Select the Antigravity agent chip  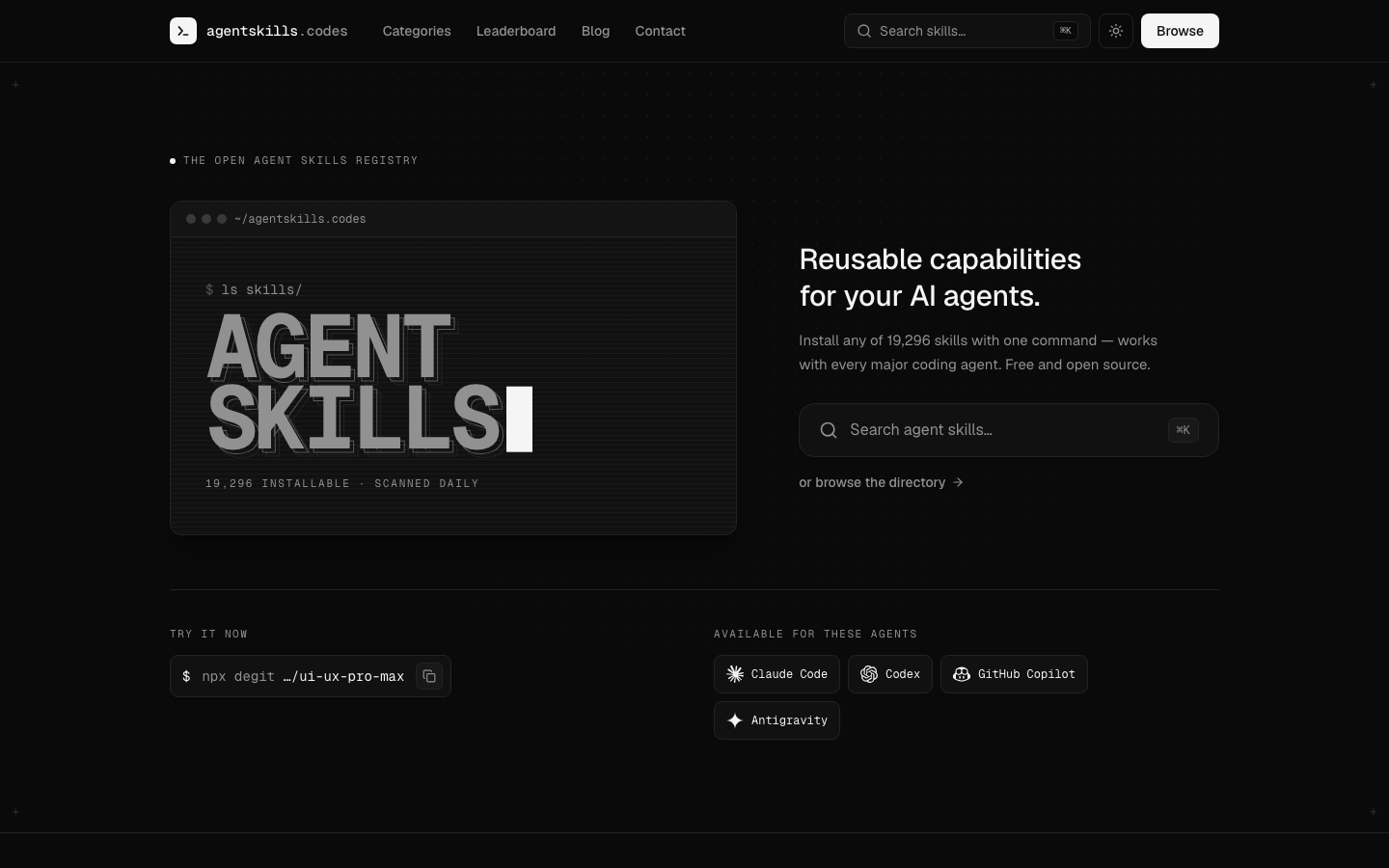(x=776, y=720)
